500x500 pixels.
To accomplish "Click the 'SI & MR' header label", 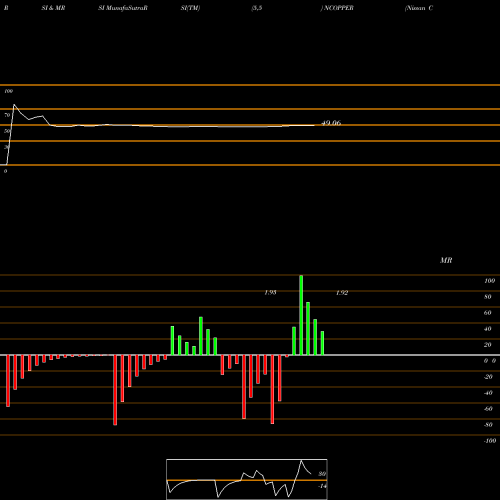I will click(x=53, y=8).
